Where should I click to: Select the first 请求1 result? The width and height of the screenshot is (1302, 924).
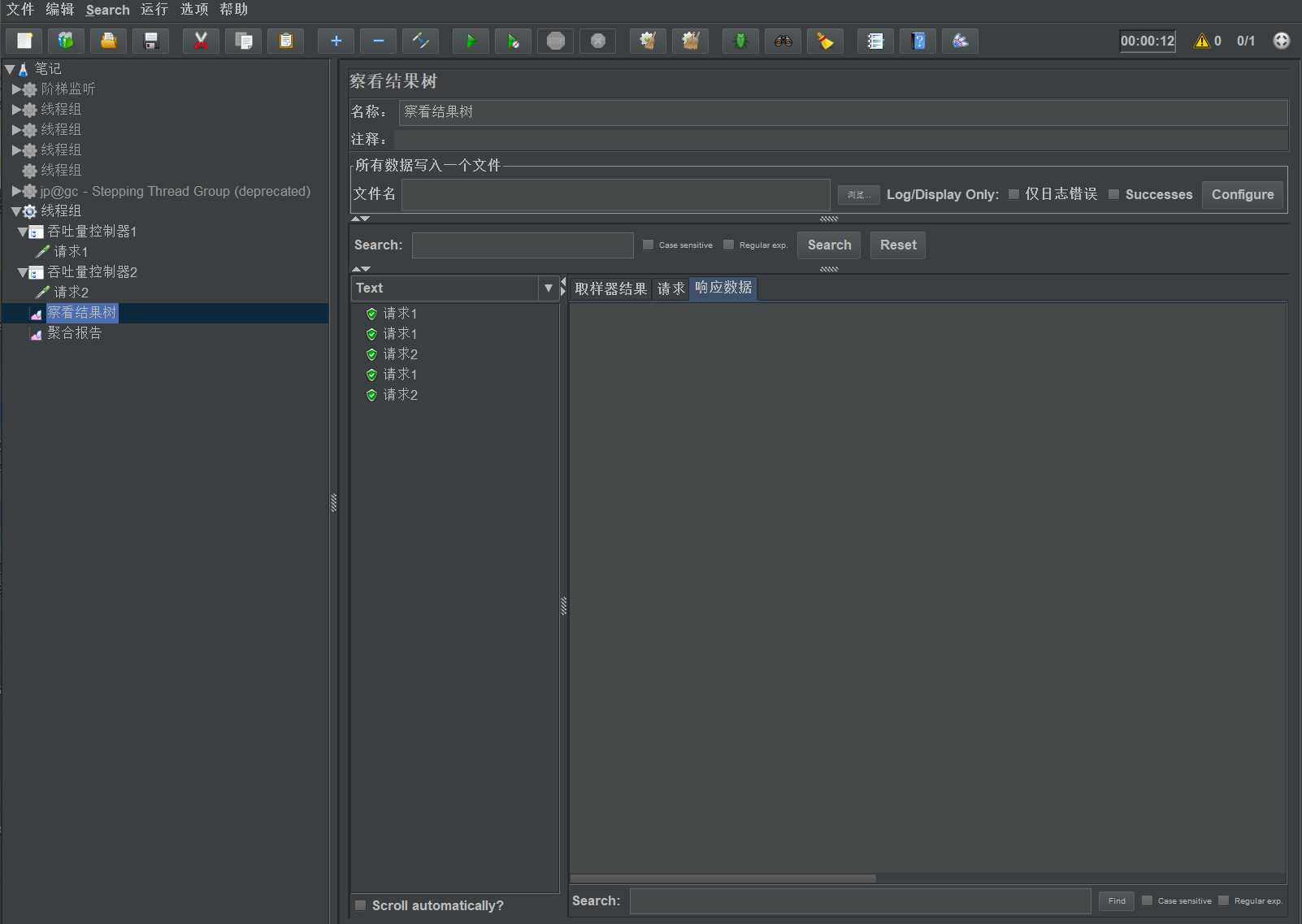click(x=400, y=314)
